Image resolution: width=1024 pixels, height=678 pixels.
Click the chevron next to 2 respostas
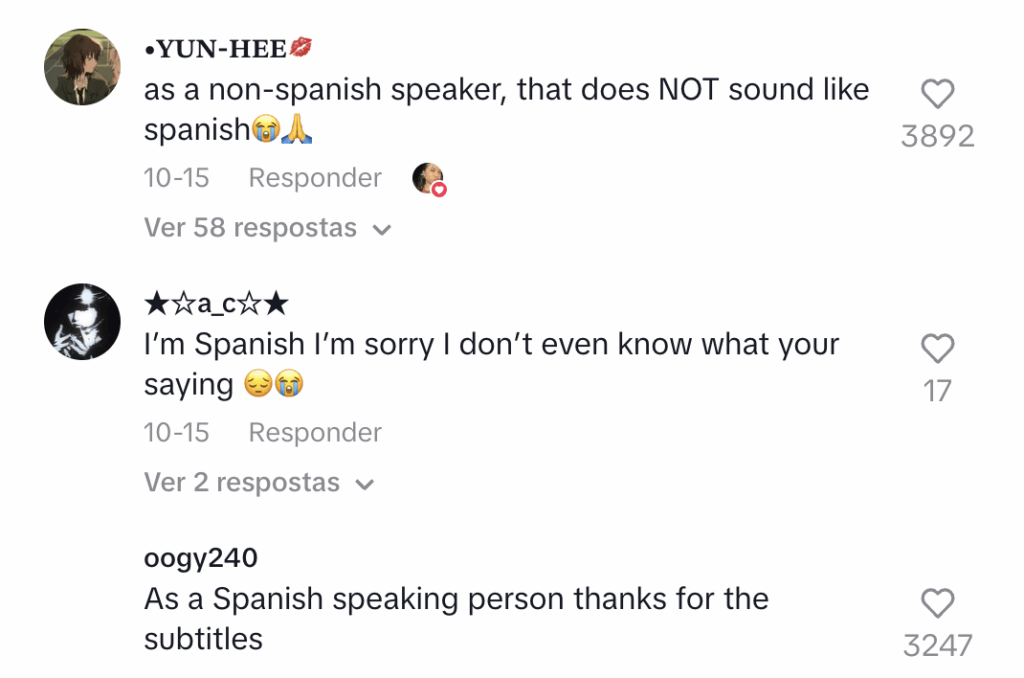pos(365,485)
